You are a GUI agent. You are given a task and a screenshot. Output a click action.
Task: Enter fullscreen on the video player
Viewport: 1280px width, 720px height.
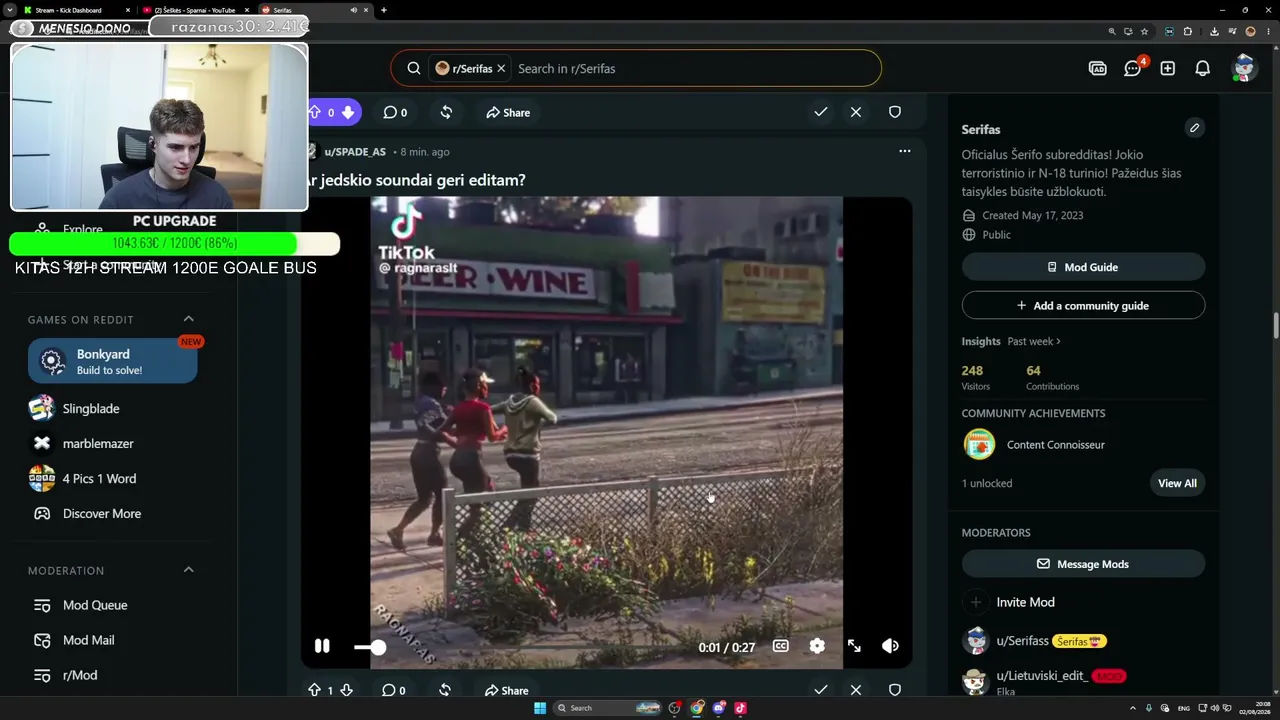pos(854,646)
